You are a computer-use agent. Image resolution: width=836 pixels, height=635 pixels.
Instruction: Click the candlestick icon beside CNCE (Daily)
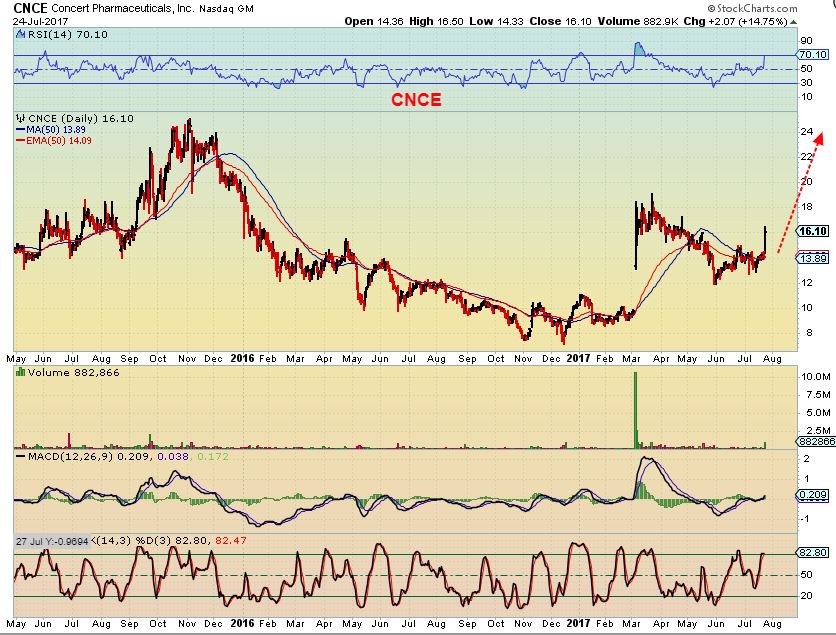21,118
